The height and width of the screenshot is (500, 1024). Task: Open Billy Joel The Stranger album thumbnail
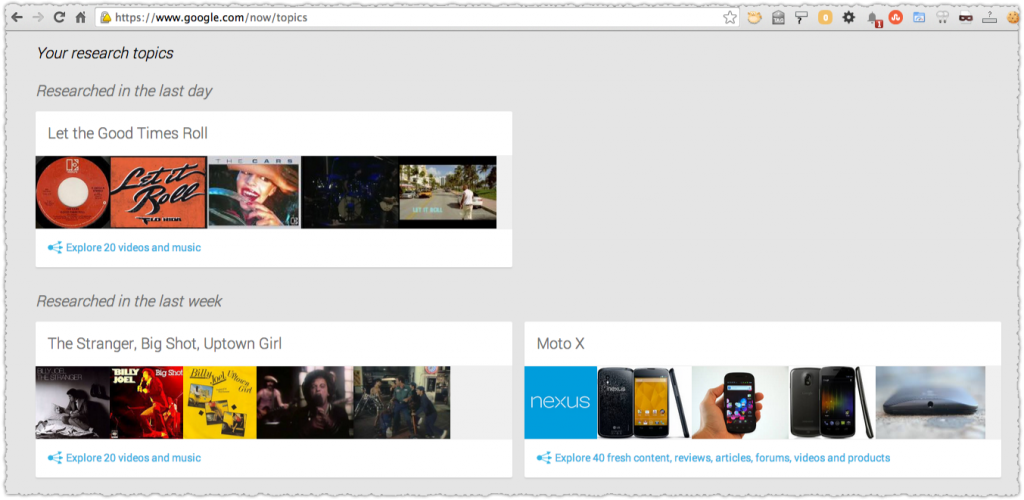(72, 403)
